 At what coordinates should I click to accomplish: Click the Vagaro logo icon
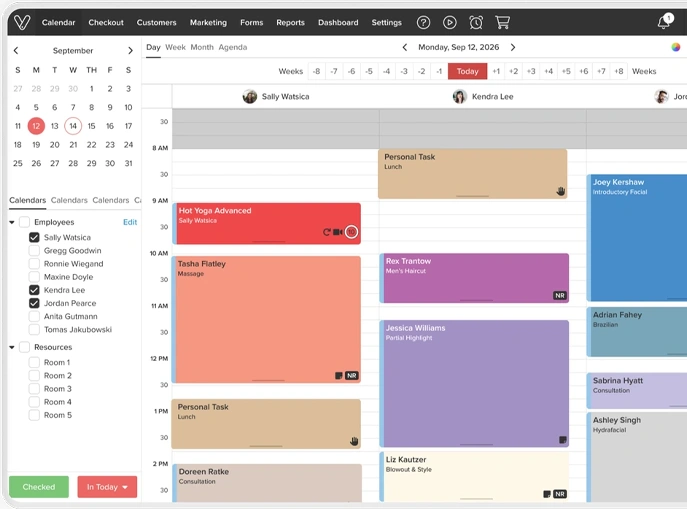pos(21,22)
